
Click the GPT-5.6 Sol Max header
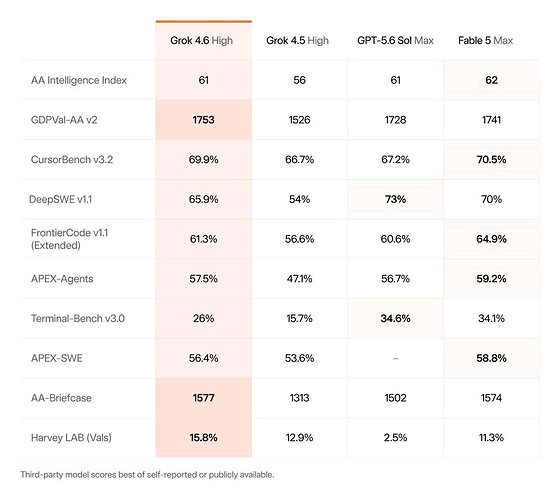click(395, 40)
